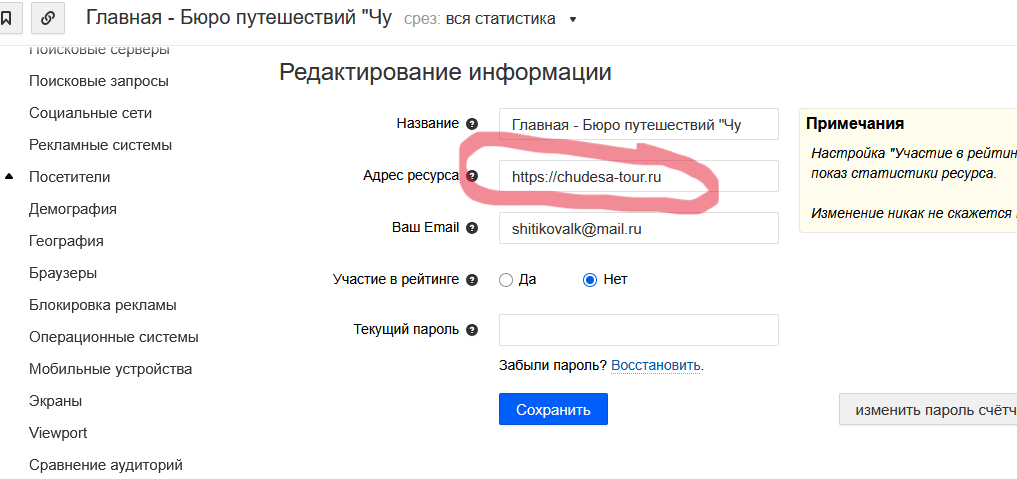The height and width of the screenshot is (479, 1017).
Task: Select the Нет radio button
Action: coord(590,280)
